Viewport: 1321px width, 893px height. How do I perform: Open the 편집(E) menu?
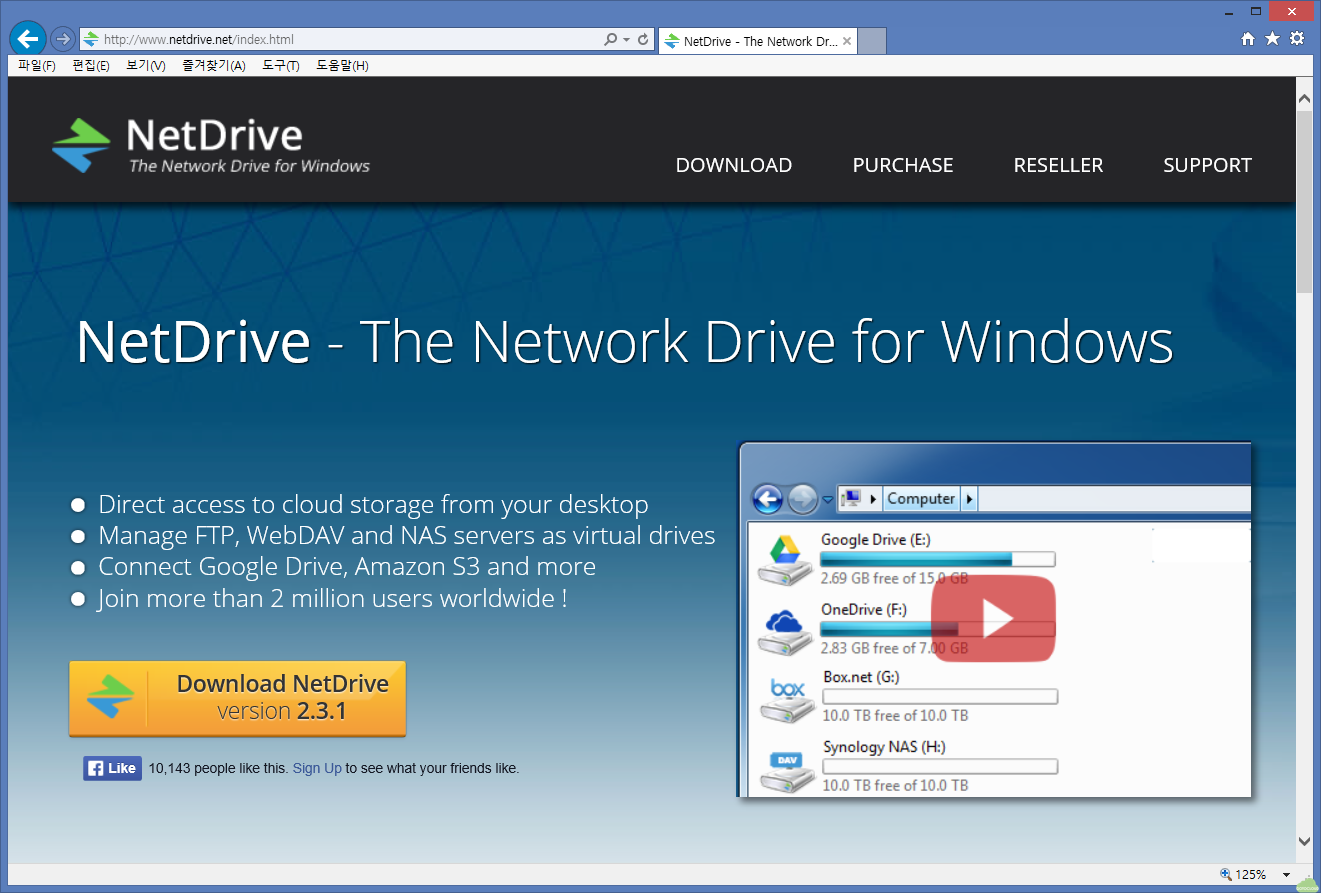click(91, 66)
